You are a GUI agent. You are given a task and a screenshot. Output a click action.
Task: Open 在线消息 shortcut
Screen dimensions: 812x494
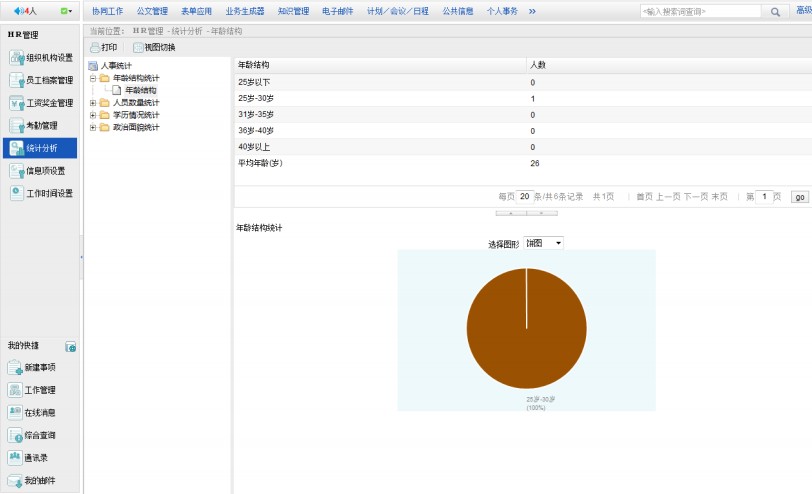pos(32,413)
